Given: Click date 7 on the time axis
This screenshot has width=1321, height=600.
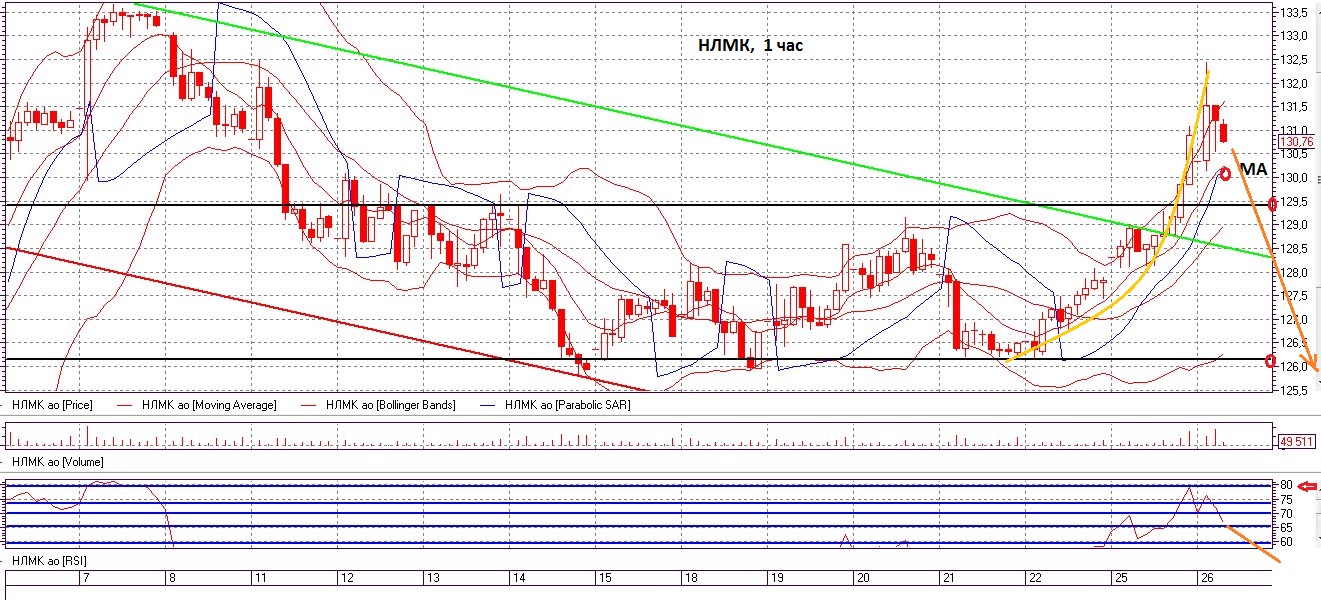Looking at the screenshot, I should point(87,579).
